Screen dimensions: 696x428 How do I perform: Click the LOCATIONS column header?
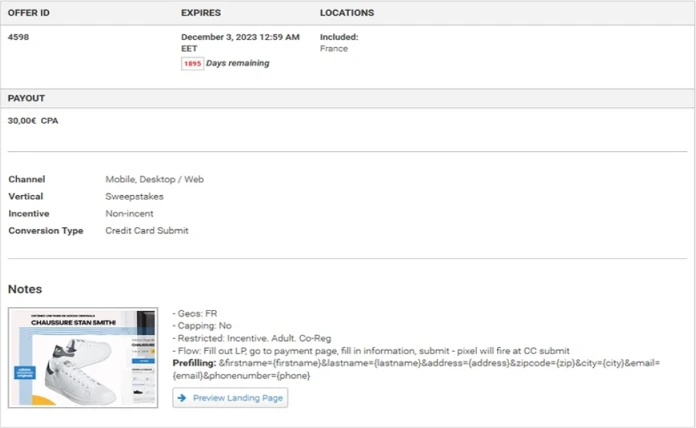tap(347, 13)
